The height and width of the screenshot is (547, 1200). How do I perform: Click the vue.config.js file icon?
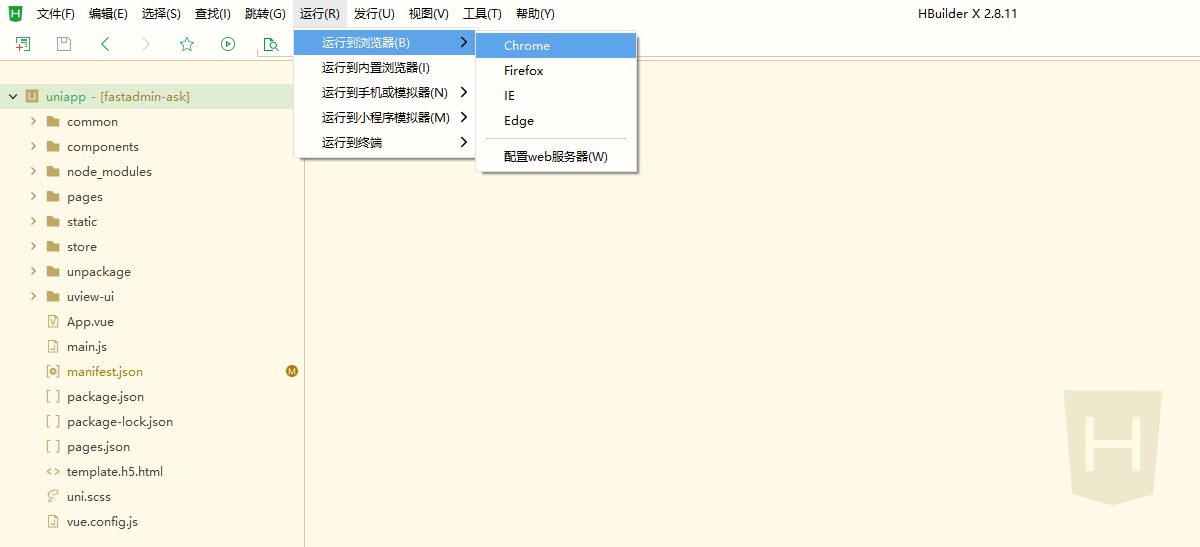point(53,522)
